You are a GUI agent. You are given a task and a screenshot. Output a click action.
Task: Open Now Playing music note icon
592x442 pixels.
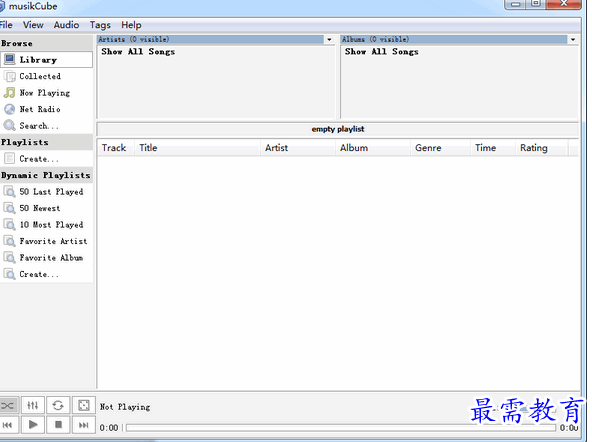pos(9,93)
